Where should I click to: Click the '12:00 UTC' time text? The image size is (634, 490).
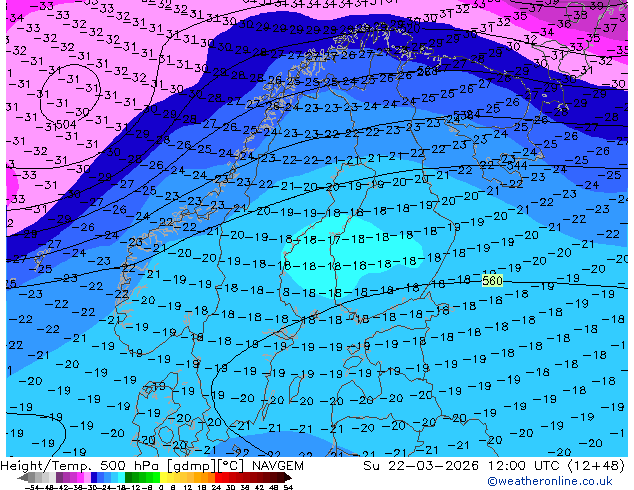[525, 466]
